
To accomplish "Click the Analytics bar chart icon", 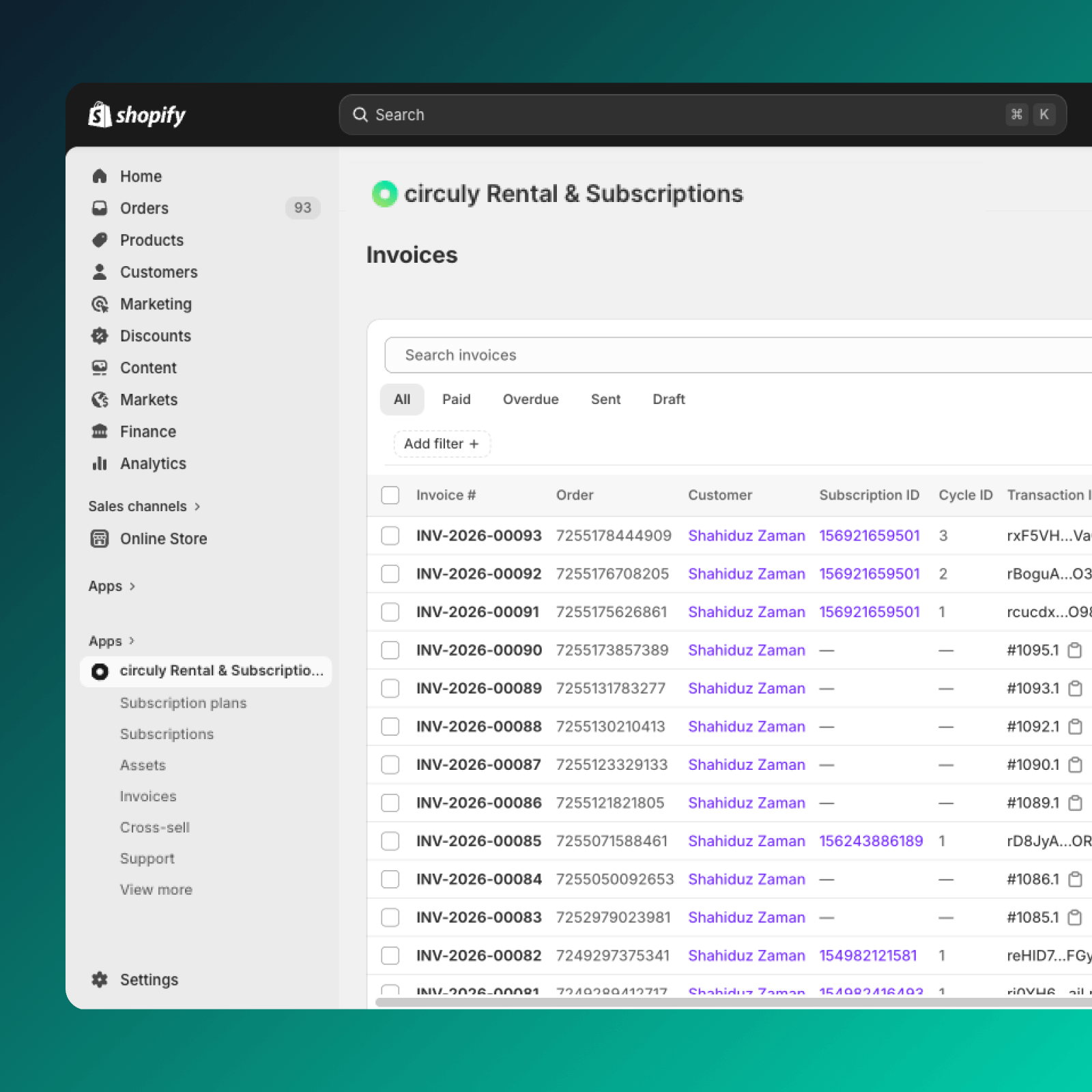I will [100, 463].
